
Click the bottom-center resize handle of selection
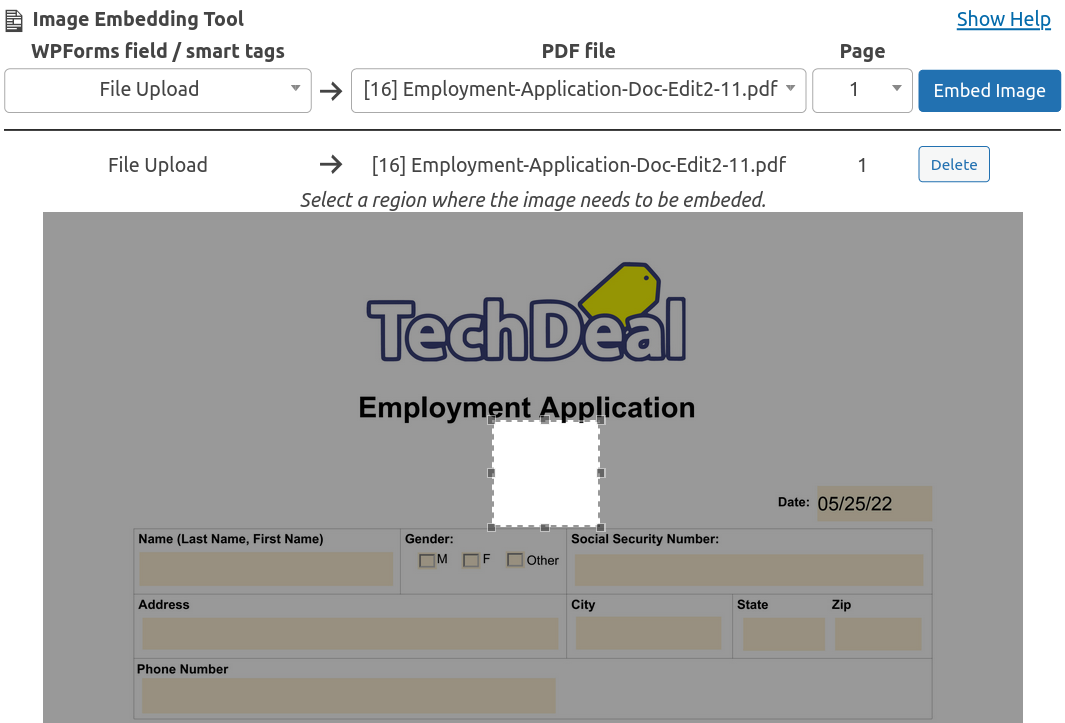(545, 527)
